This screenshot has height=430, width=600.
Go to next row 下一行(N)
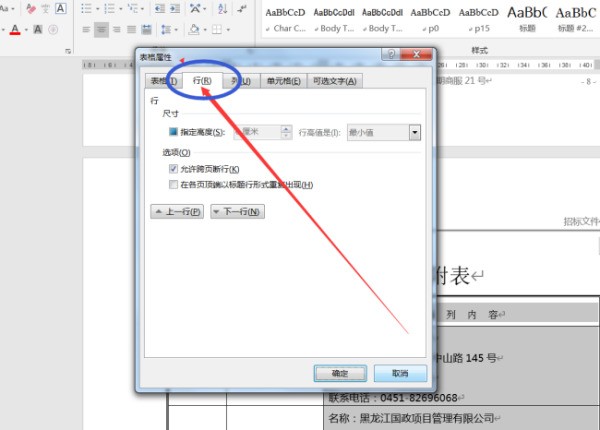tap(237, 212)
